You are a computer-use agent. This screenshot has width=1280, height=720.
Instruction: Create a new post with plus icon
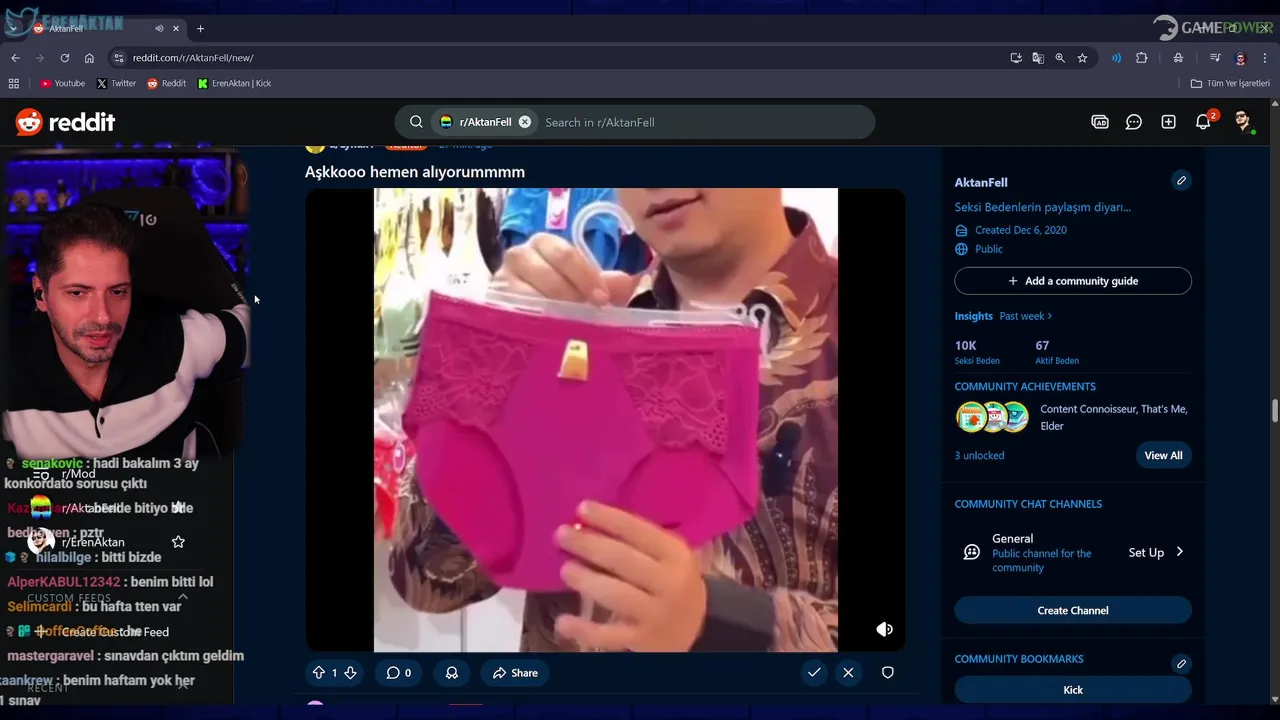(1168, 122)
